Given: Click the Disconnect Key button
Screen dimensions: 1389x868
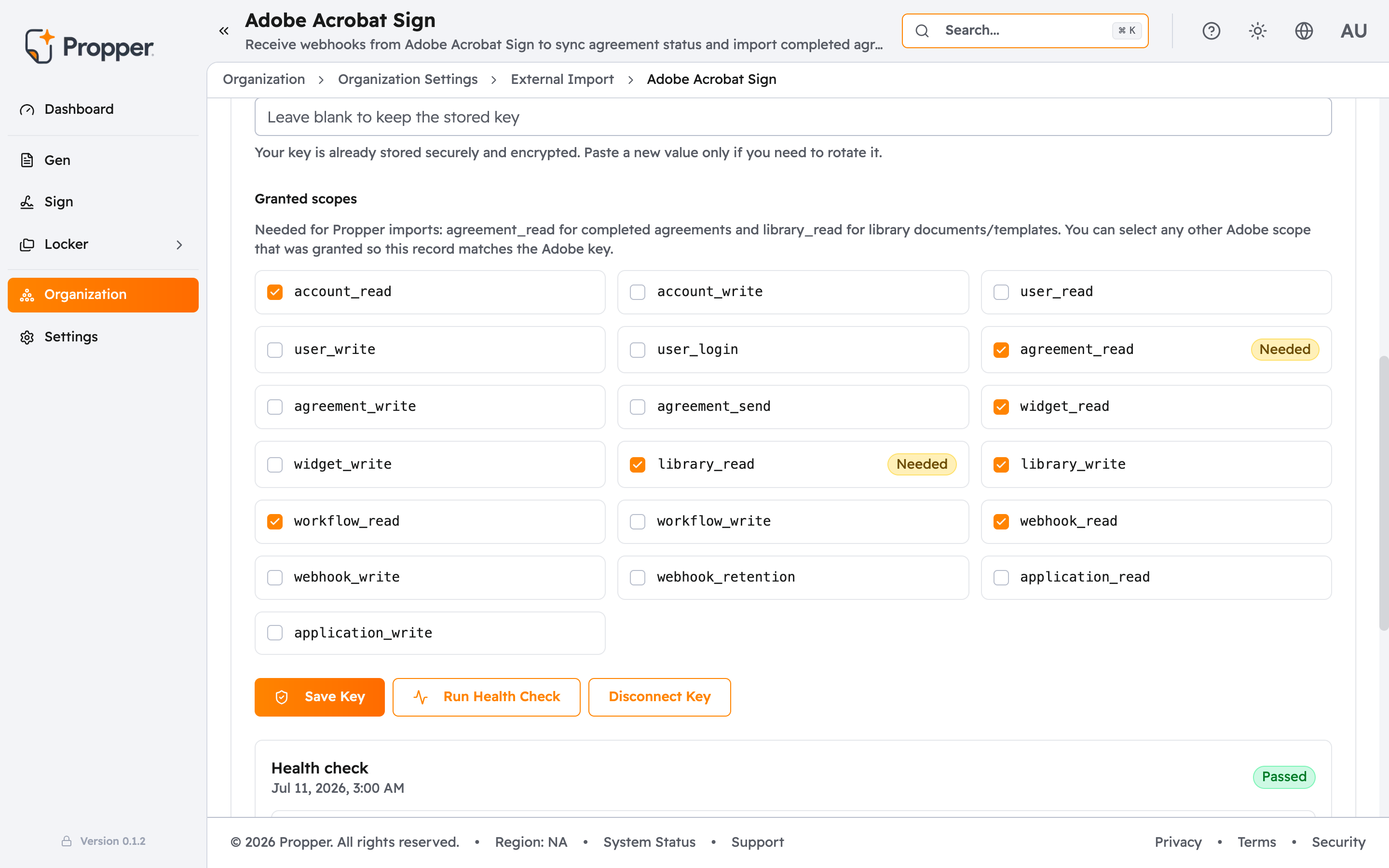Looking at the screenshot, I should (x=659, y=697).
